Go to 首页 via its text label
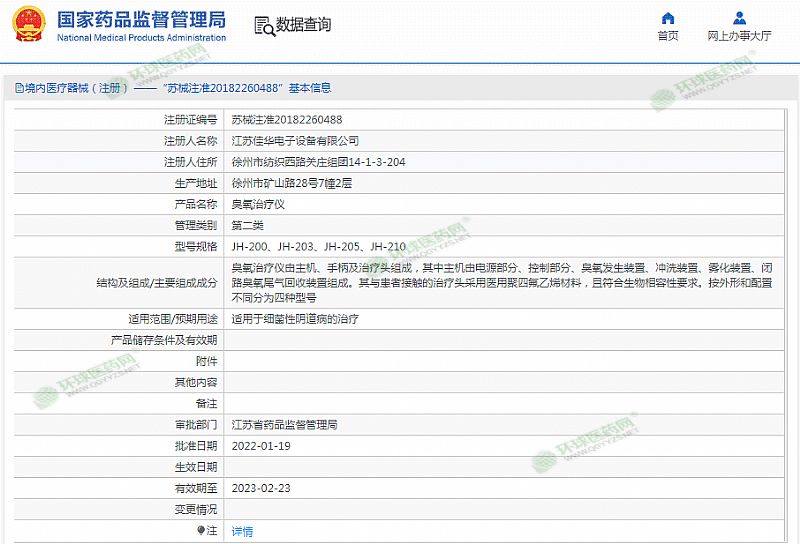Screen dimensions: 800x544 point(668,36)
